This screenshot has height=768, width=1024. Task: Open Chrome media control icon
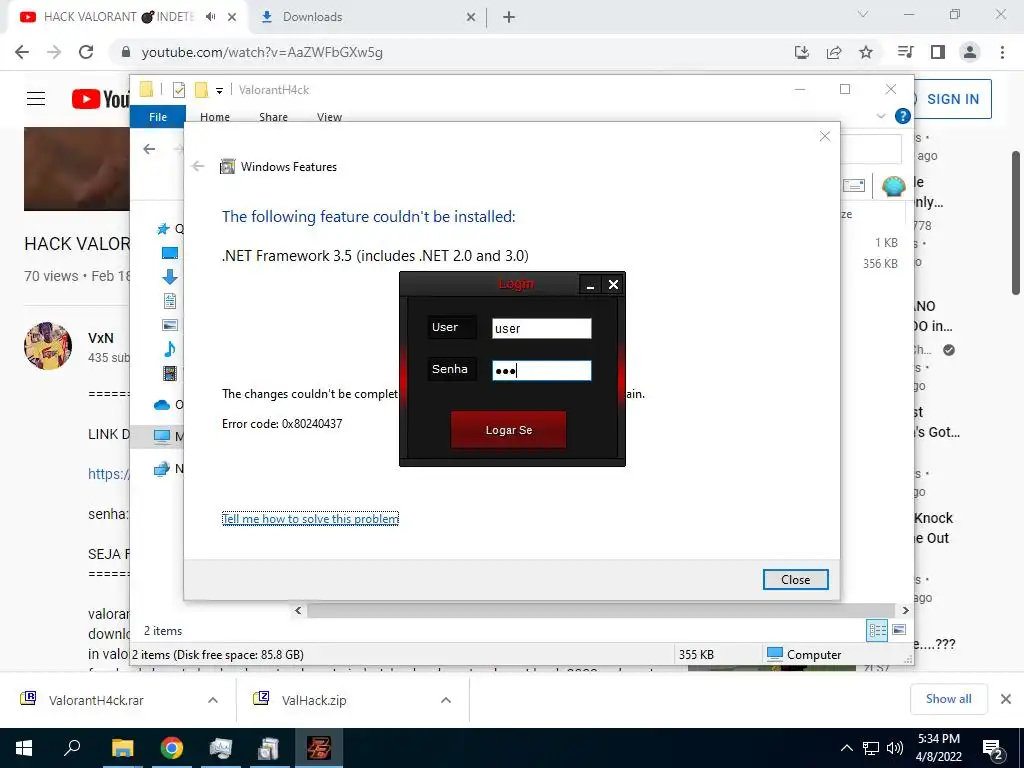(x=905, y=52)
